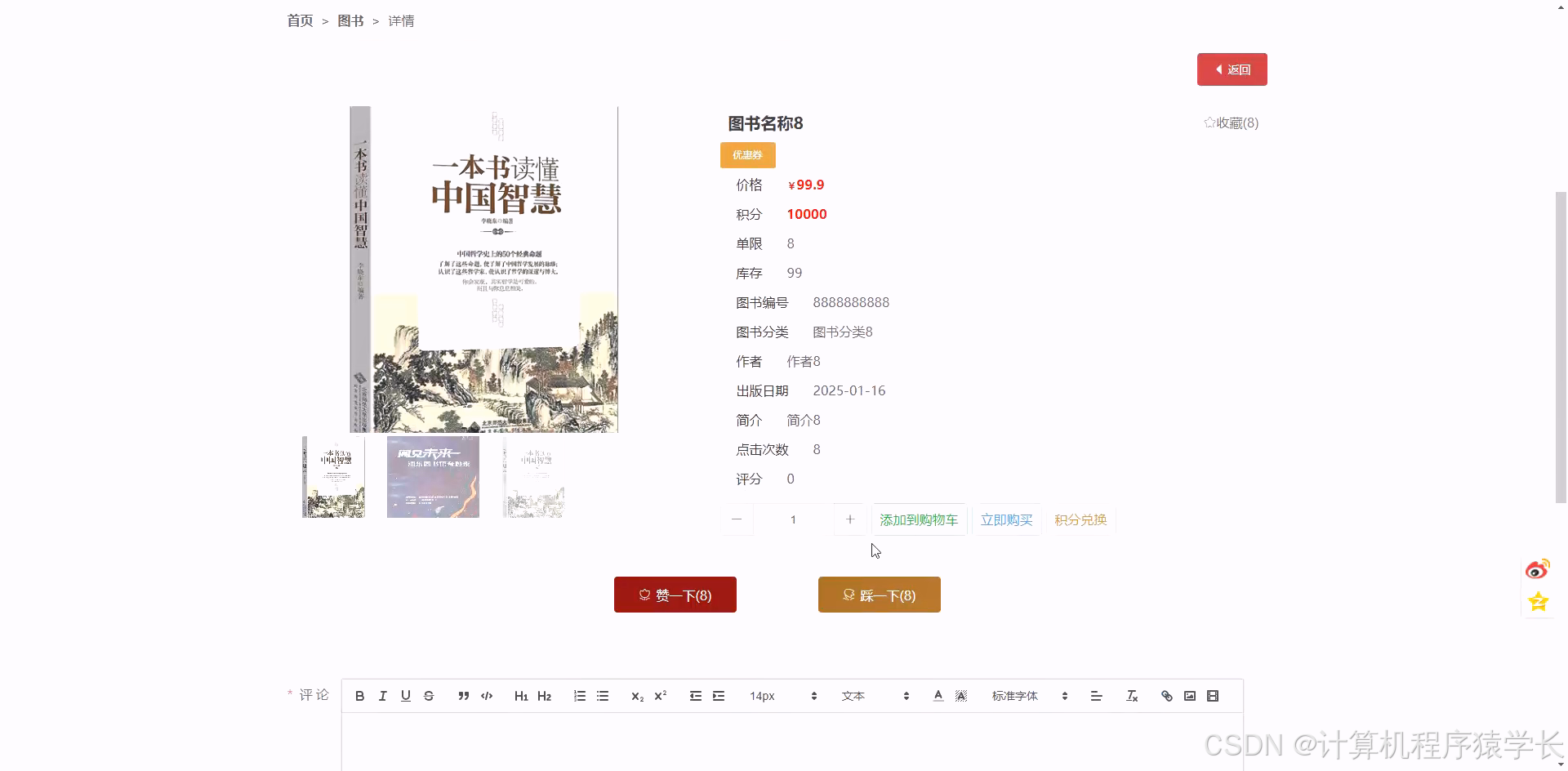
Task: Insert an image in the comment
Action: (x=1190, y=696)
